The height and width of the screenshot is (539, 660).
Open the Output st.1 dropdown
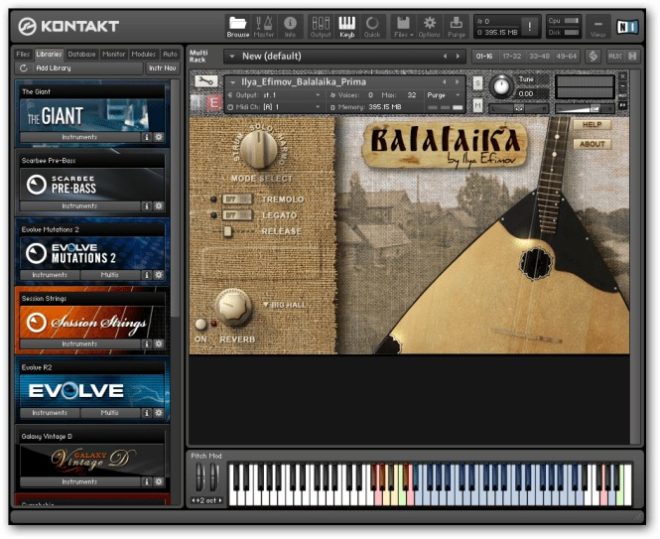tap(318, 96)
